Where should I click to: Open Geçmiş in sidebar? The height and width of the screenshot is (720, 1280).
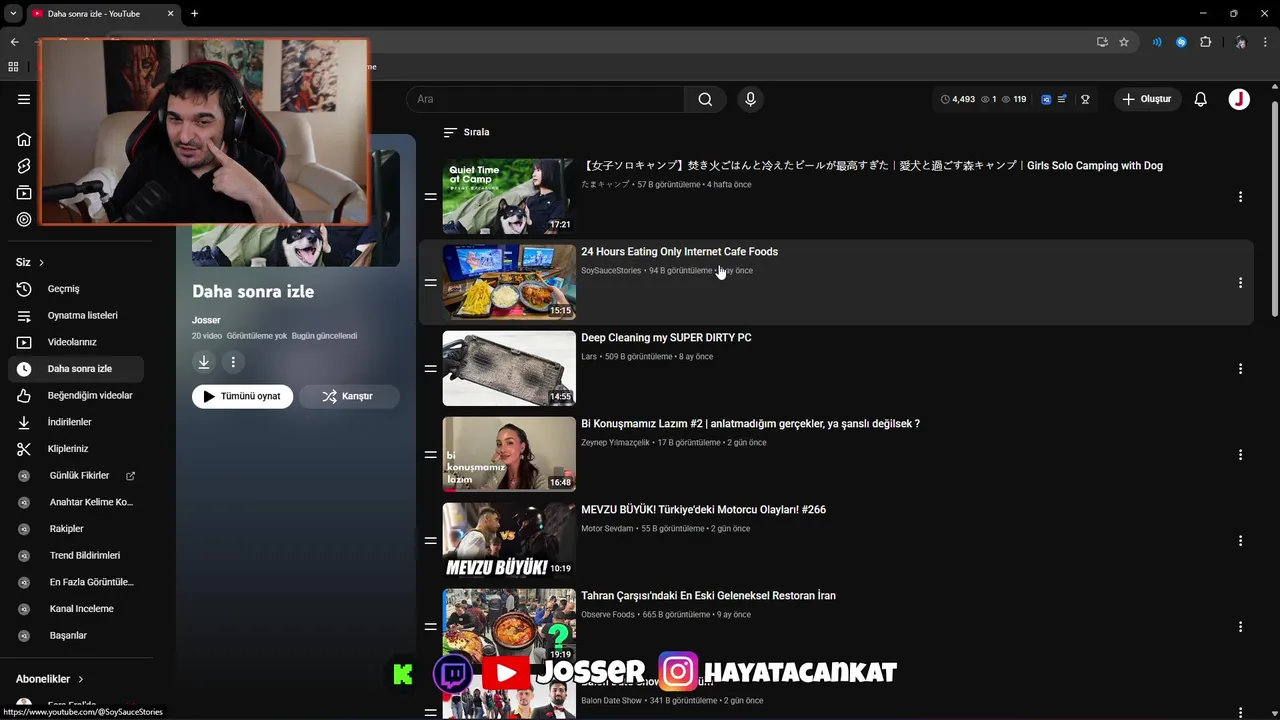click(x=76, y=289)
